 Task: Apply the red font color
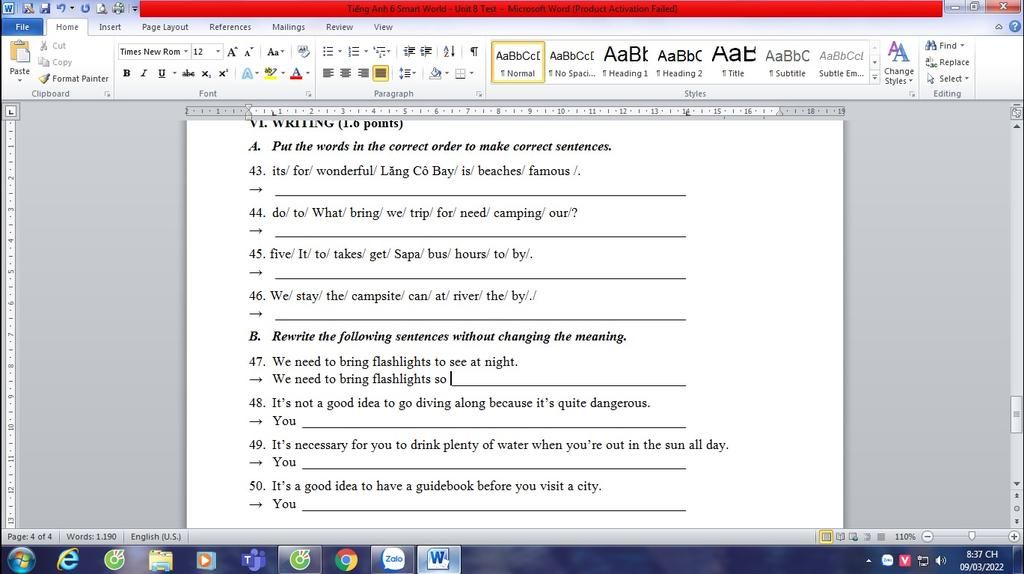click(296, 73)
